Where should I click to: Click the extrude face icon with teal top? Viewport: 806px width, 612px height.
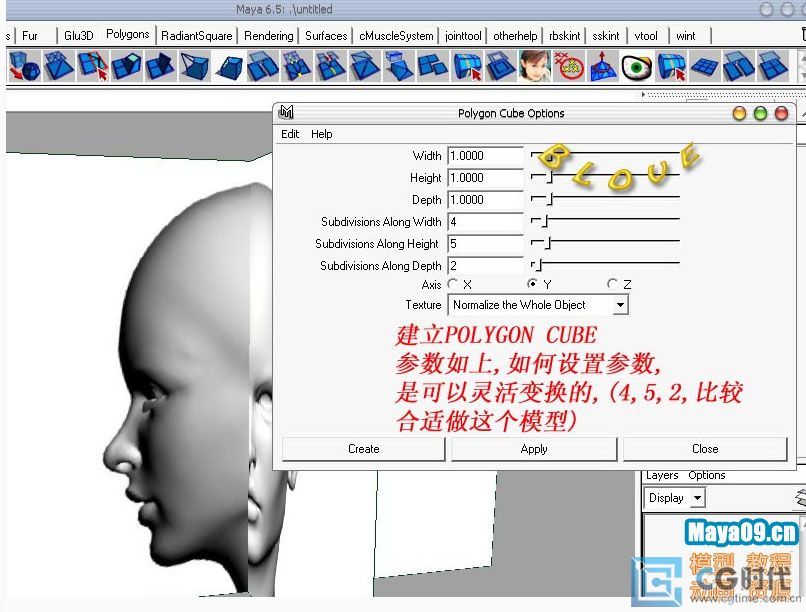[126, 66]
